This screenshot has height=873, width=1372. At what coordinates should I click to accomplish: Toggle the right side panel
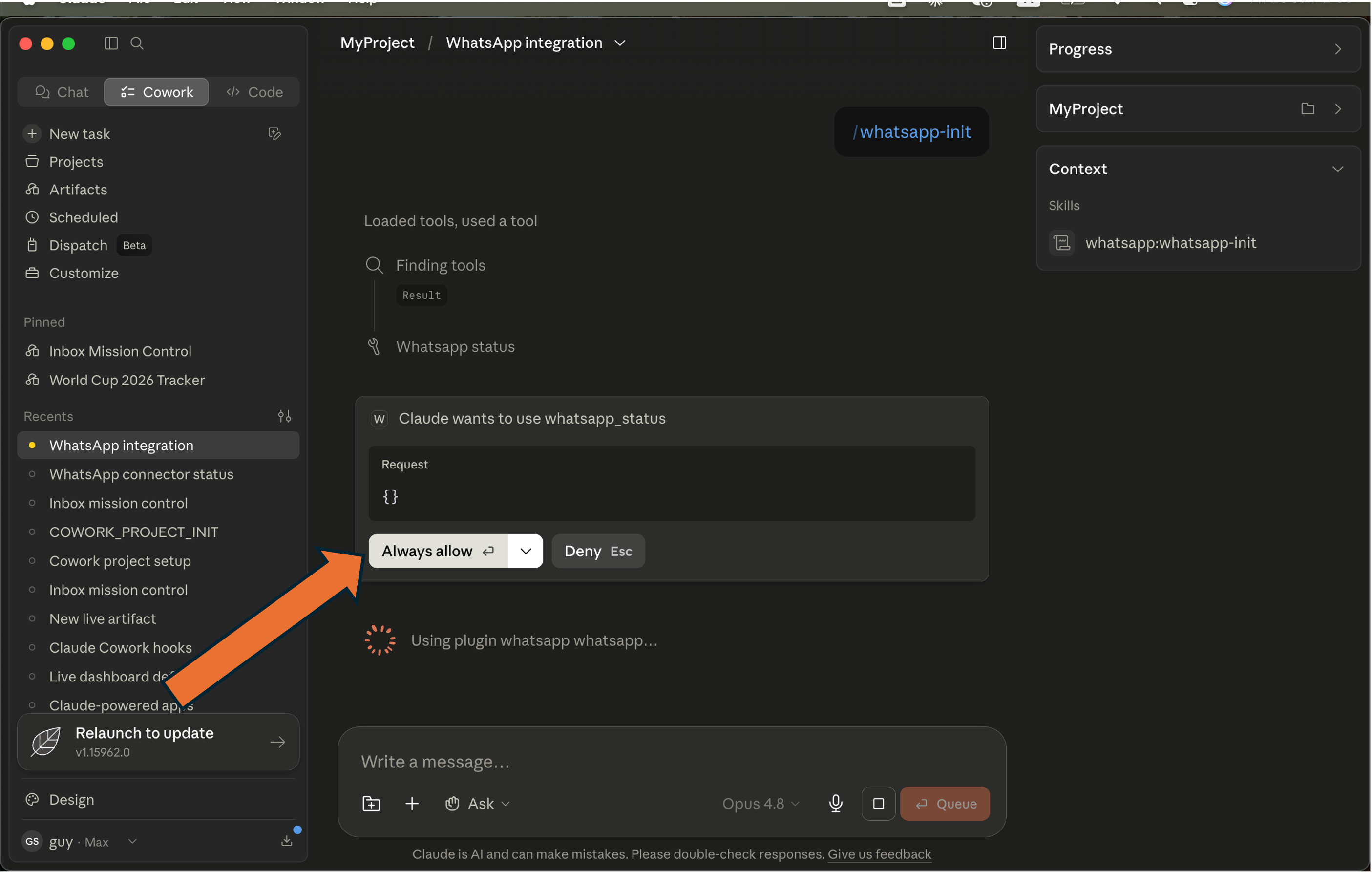tap(999, 43)
